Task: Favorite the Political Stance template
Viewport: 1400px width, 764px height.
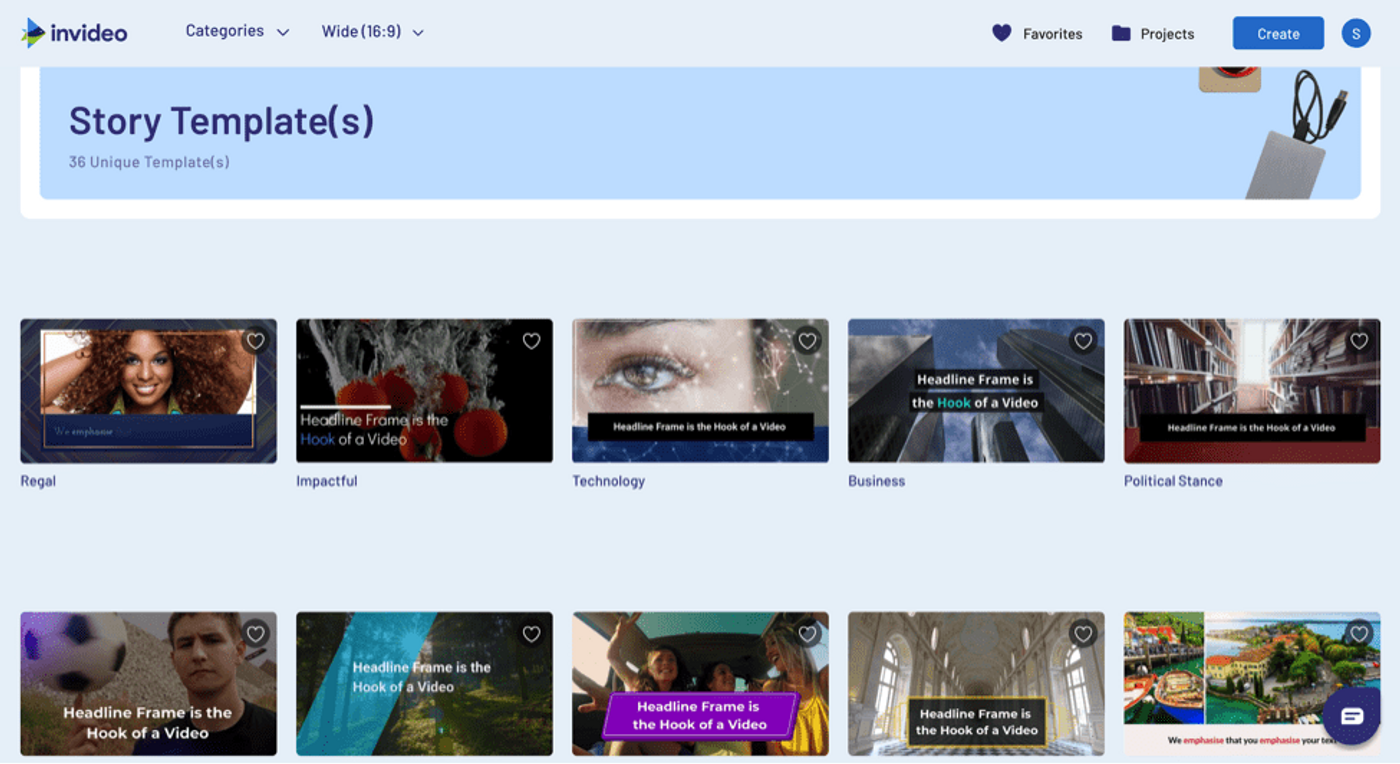Action: click(1359, 341)
